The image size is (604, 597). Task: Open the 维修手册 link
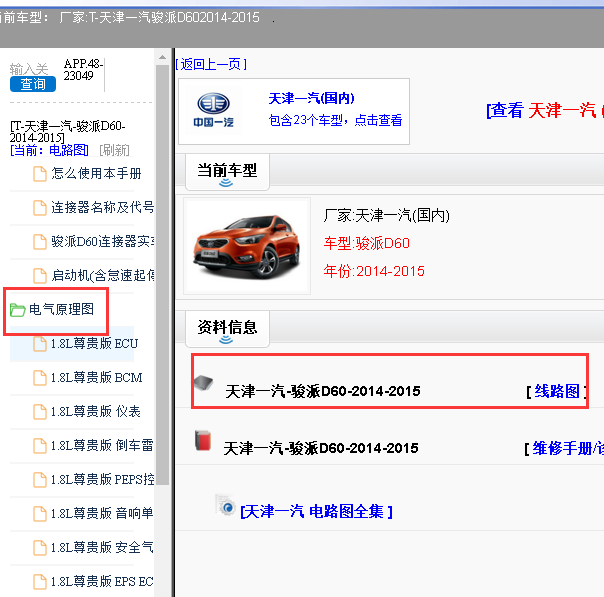coord(568,448)
